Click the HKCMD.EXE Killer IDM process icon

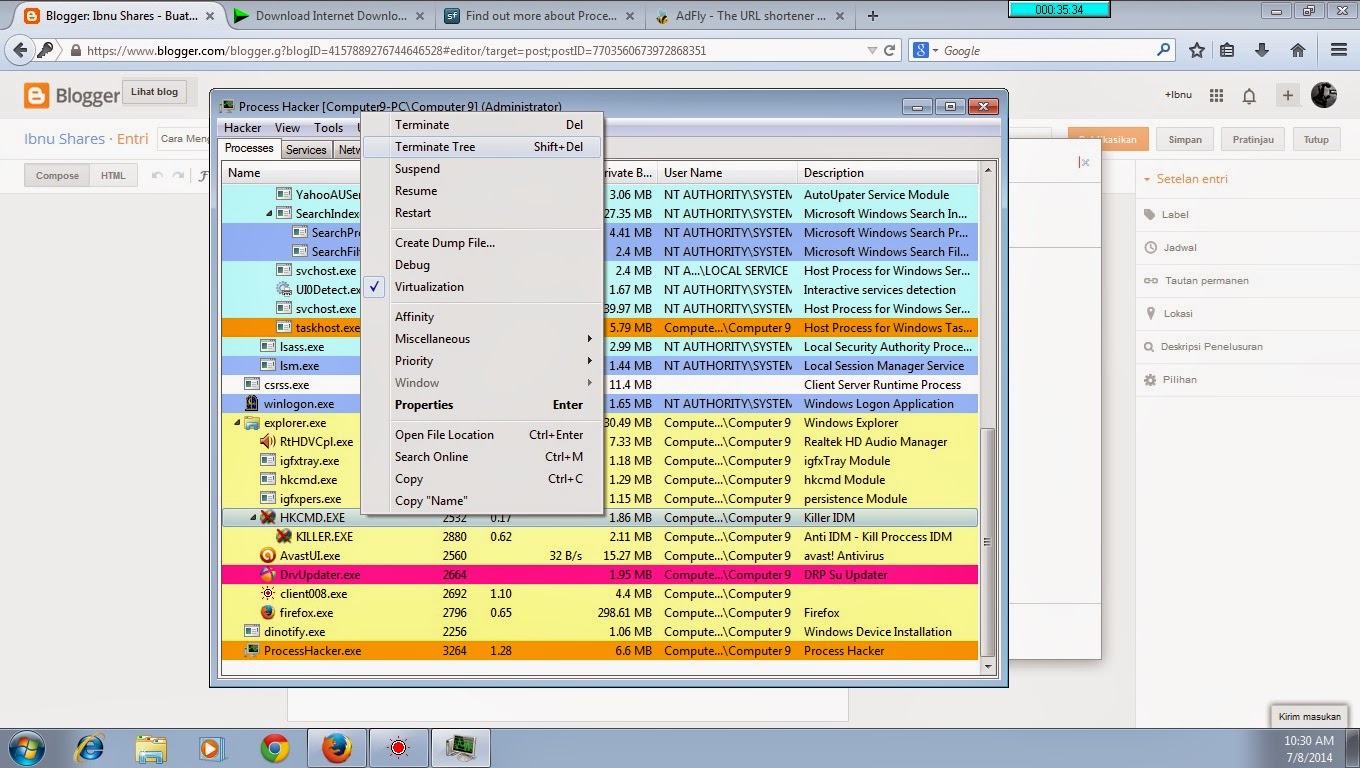[x=268, y=518]
